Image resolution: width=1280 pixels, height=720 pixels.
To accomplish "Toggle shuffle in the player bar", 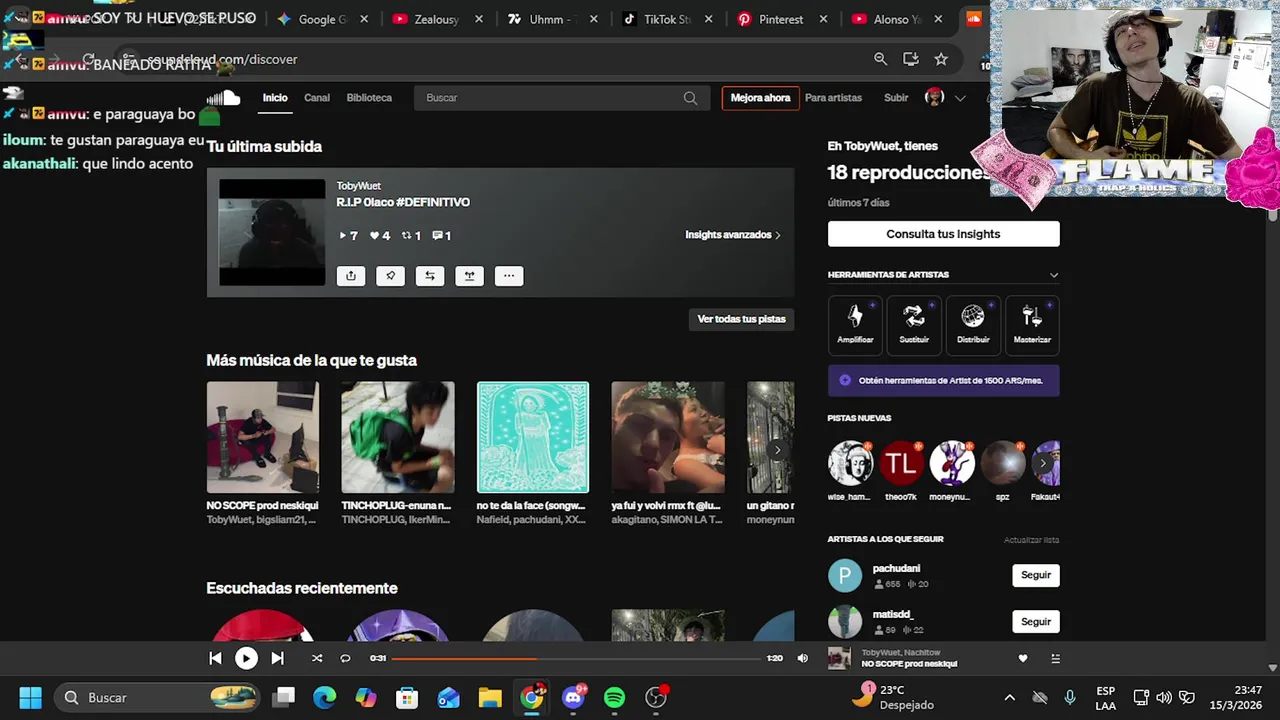I will [x=317, y=658].
